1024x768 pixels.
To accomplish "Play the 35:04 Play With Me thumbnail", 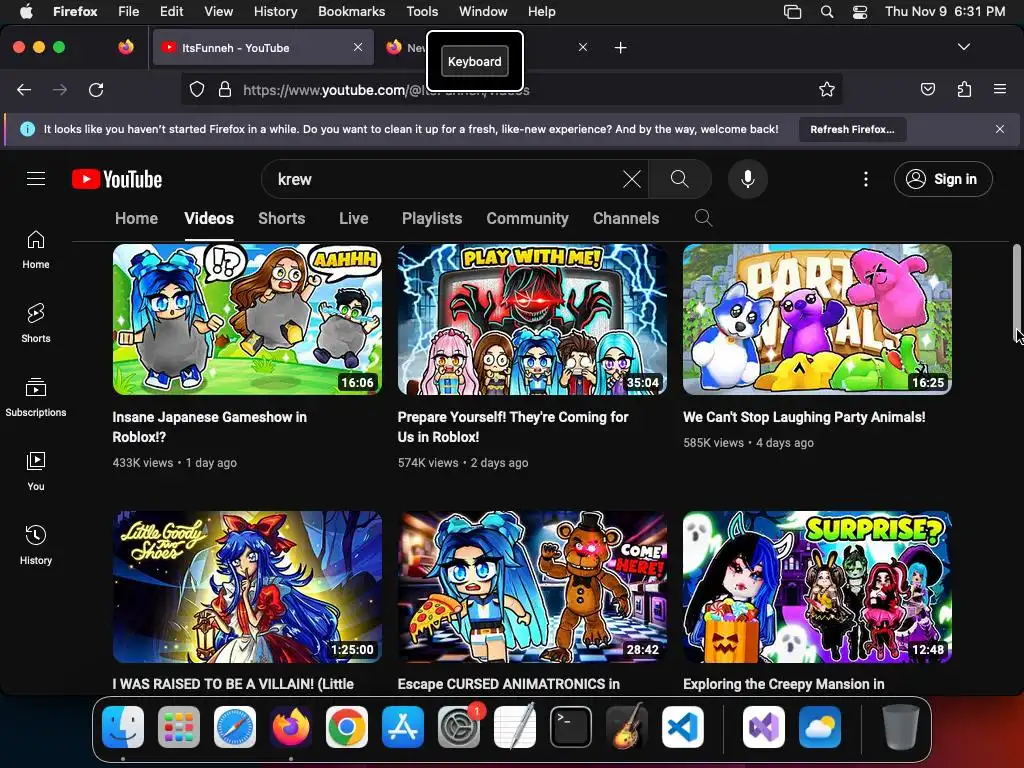I will [x=532, y=319].
